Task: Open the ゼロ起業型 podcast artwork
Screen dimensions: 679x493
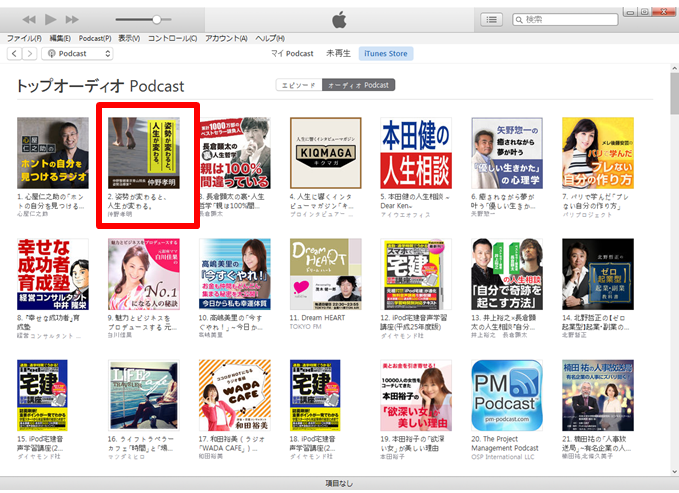Action: (598, 274)
